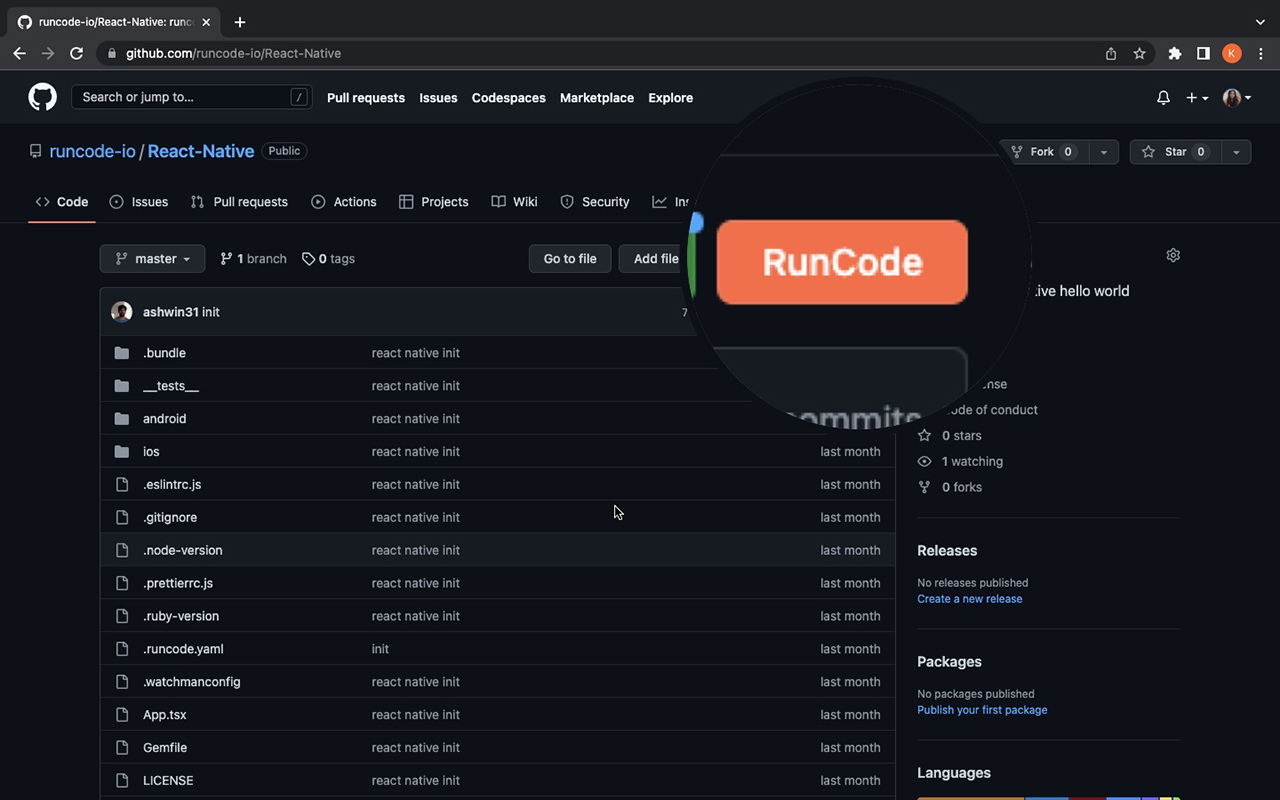The width and height of the screenshot is (1280, 800).
Task: Bookmark this page with the star icon
Action: tap(1139, 54)
